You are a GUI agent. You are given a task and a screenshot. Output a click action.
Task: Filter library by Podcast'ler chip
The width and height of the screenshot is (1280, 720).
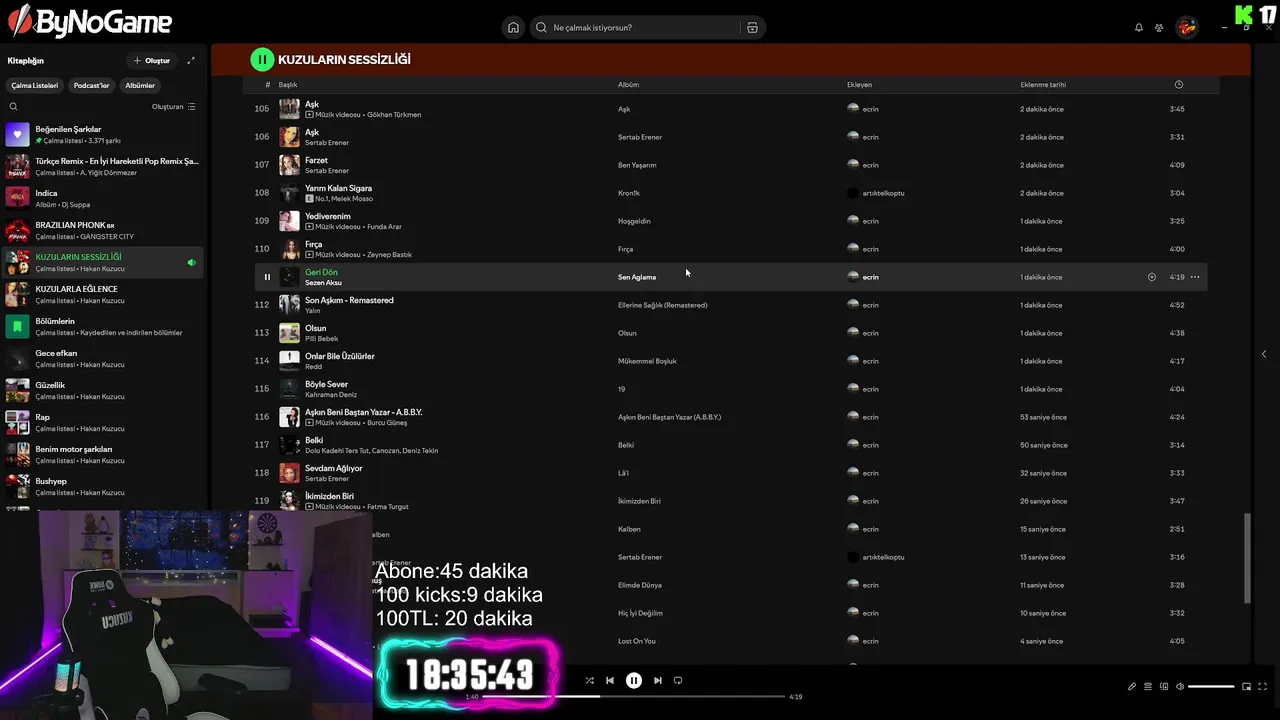coord(92,86)
